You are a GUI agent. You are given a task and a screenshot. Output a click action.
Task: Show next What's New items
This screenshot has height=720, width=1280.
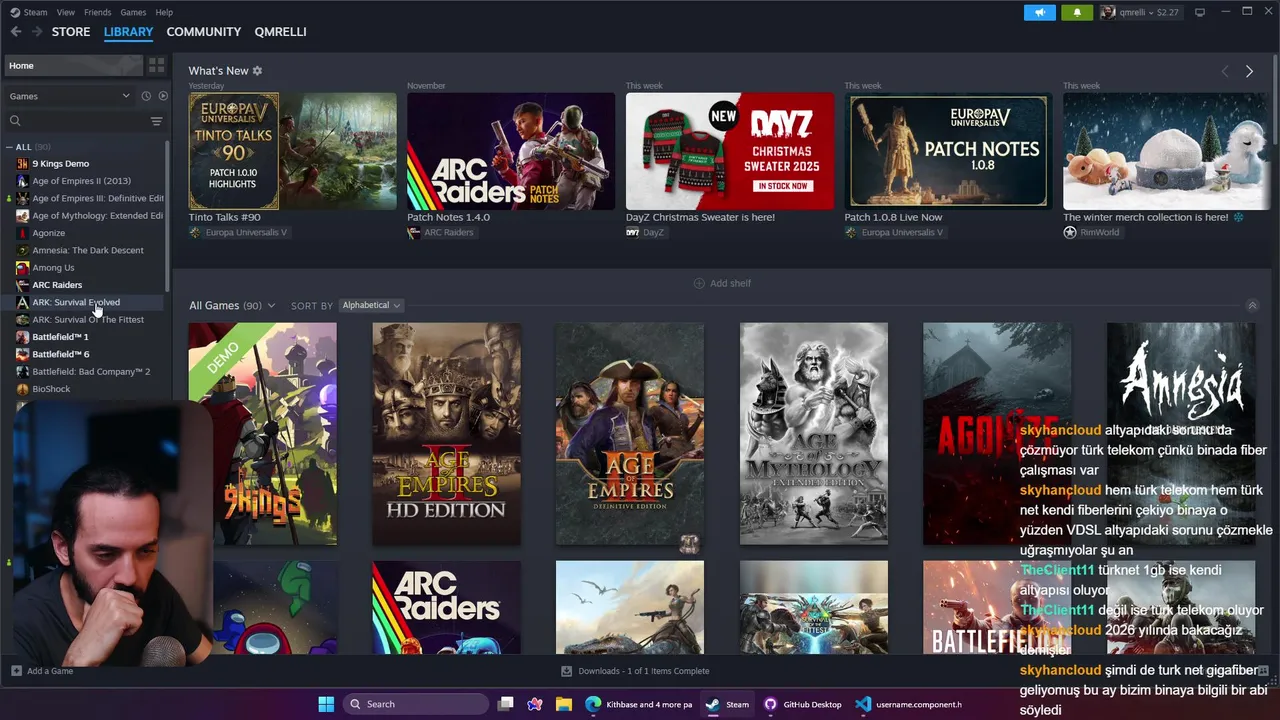(x=1249, y=71)
